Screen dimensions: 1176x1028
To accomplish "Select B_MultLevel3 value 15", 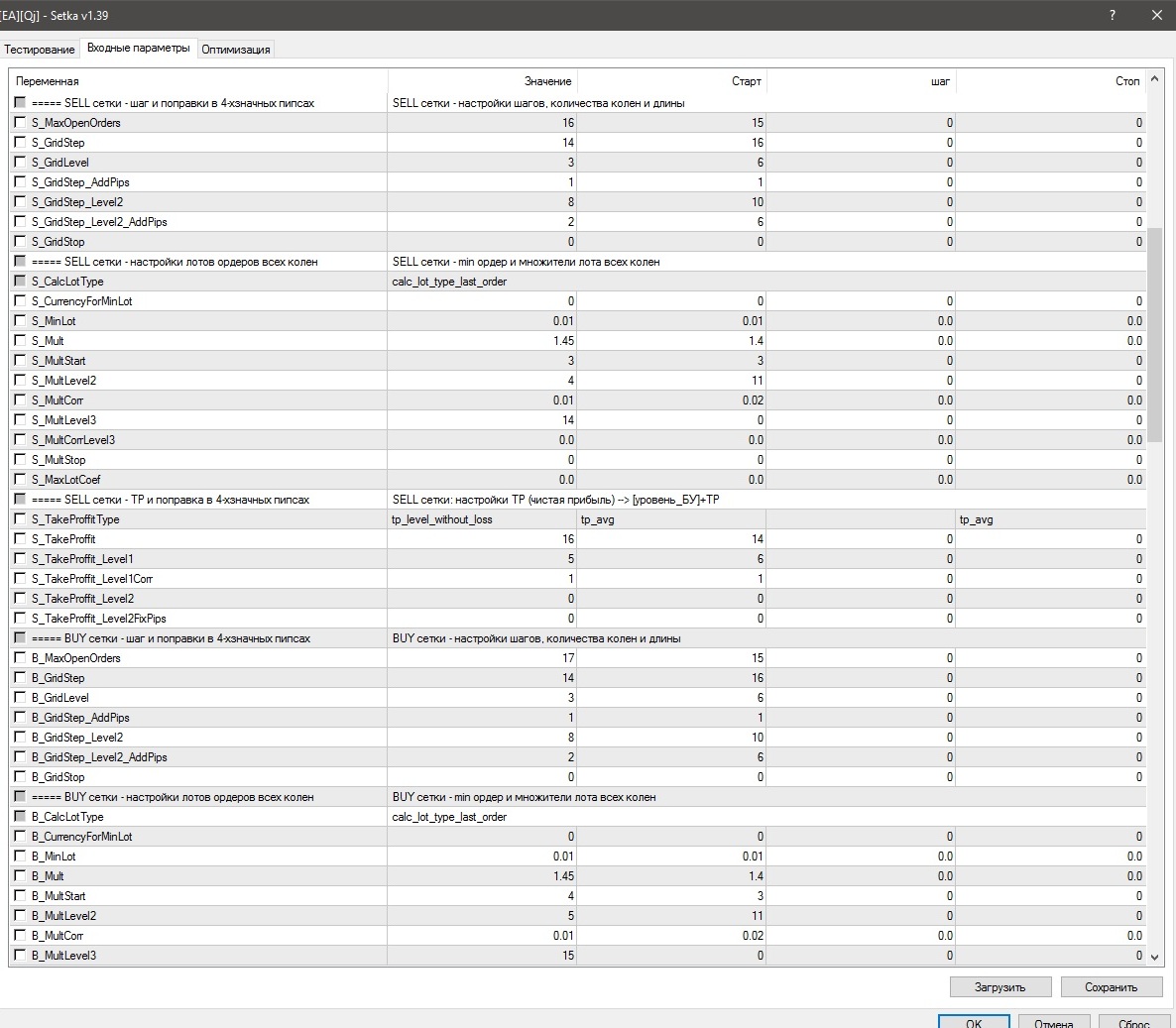I will (x=482, y=956).
